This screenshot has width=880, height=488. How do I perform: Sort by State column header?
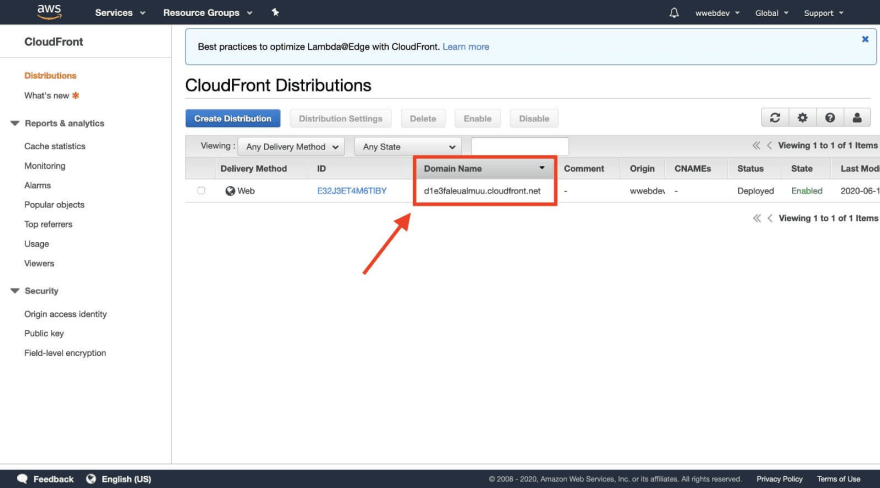coord(801,169)
